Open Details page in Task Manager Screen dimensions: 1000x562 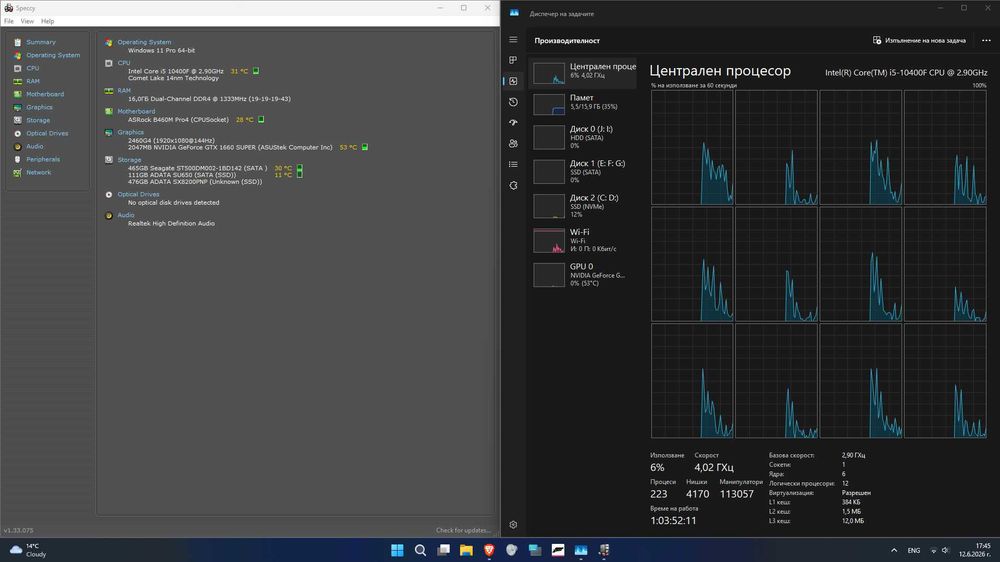coord(513,164)
